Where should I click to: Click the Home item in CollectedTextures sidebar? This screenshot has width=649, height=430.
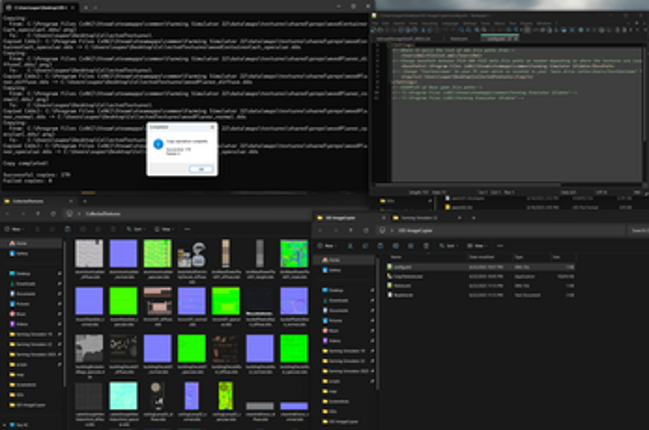tap(23, 243)
